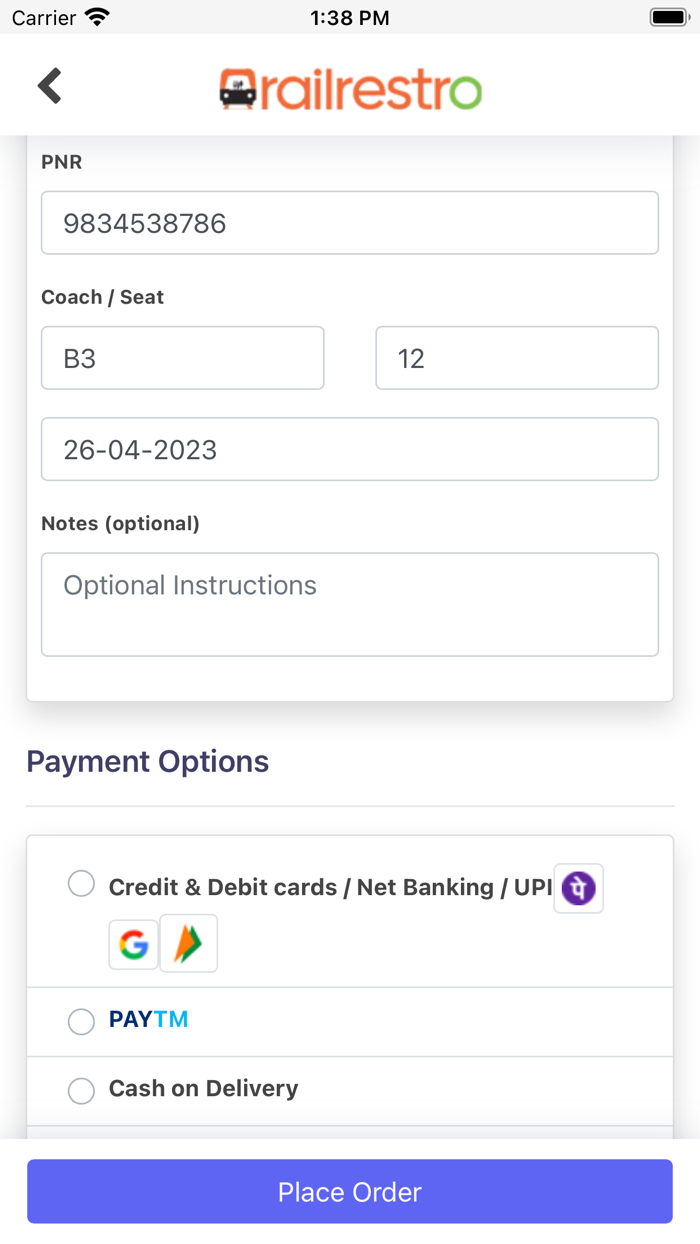This screenshot has height=1244, width=700.
Task: Tap the back arrow icon
Action: 50,86
